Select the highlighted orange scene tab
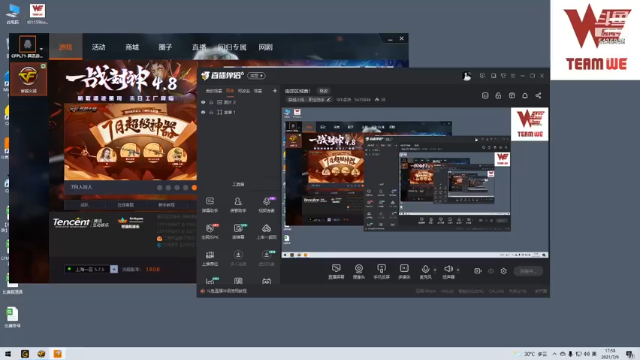 tap(230, 91)
